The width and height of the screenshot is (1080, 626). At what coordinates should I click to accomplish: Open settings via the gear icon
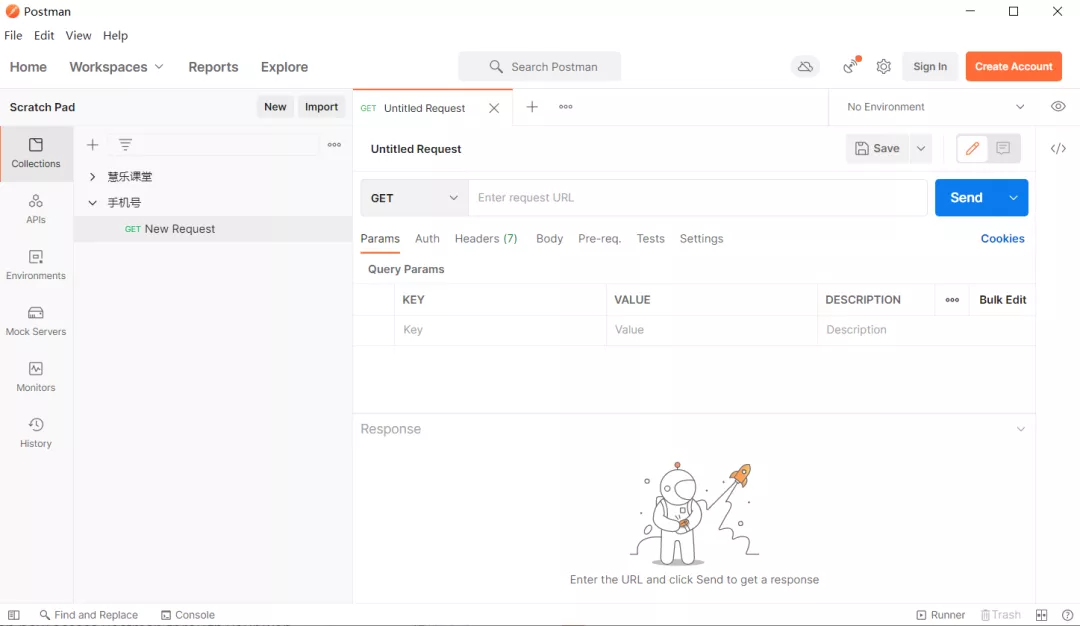click(x=884, y=66)
